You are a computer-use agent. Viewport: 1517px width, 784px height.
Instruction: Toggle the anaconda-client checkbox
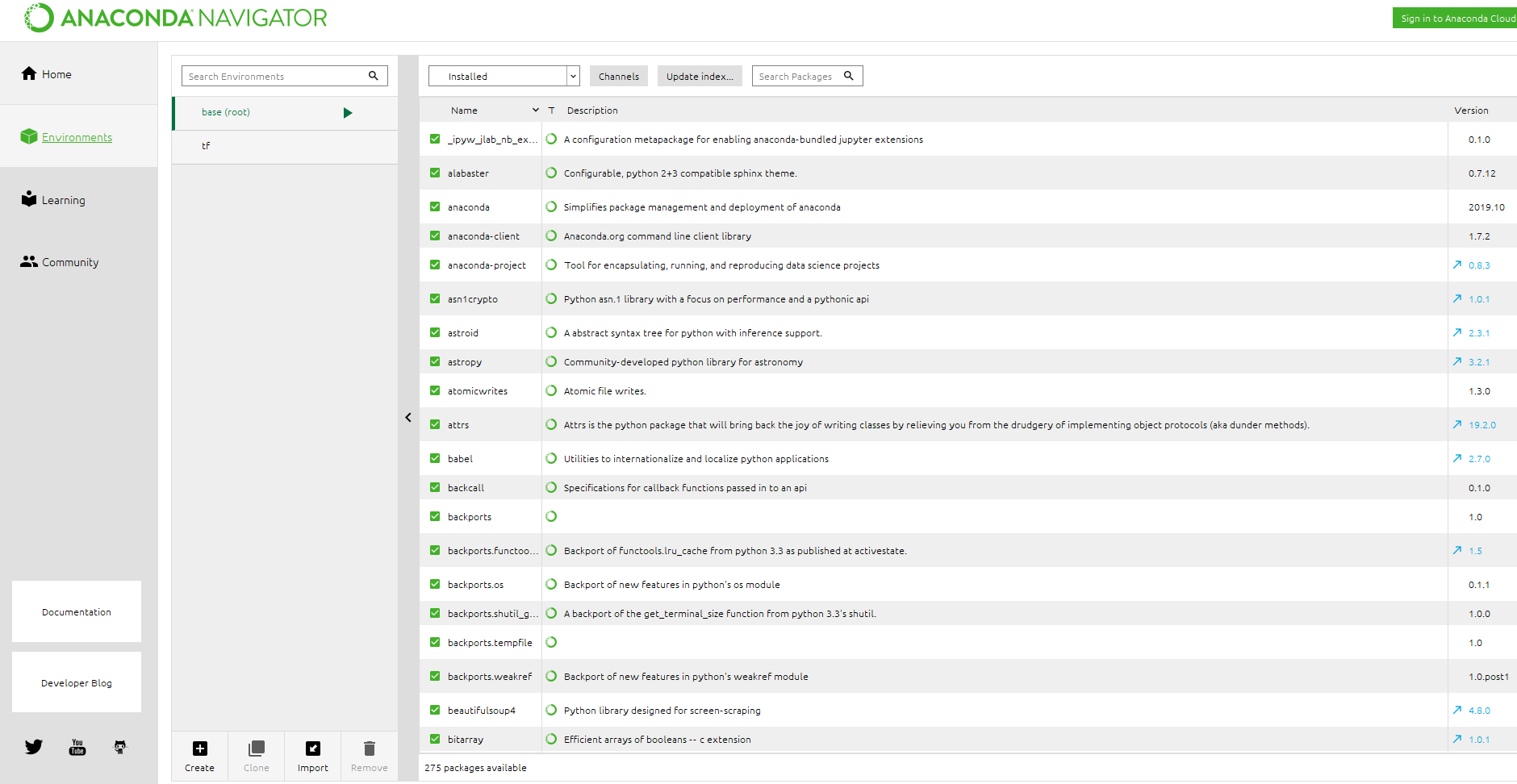coord(435,236)
